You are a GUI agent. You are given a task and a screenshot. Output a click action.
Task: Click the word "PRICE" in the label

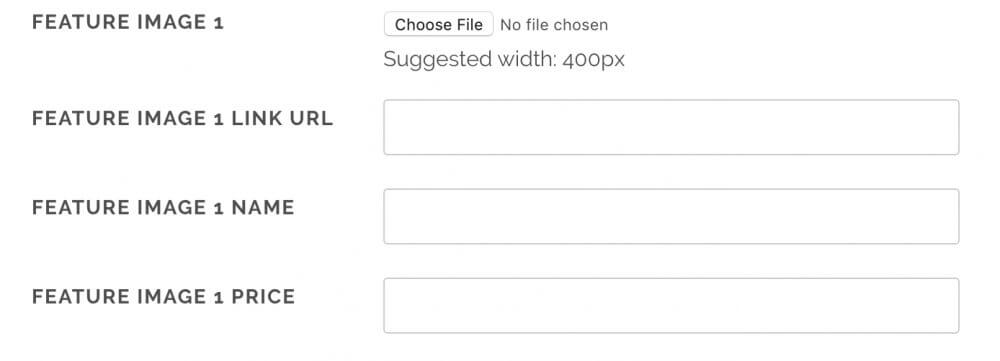(x=263, y=297)
